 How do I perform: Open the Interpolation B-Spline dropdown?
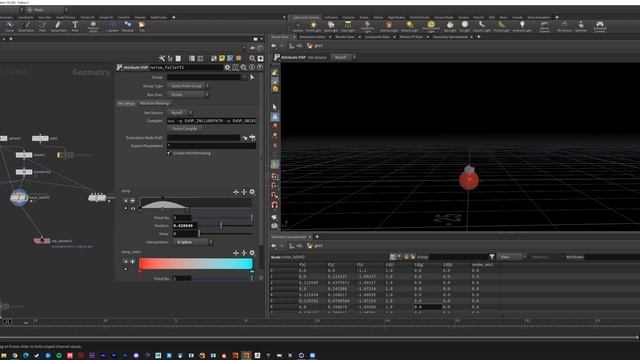(x=193, y=242)
